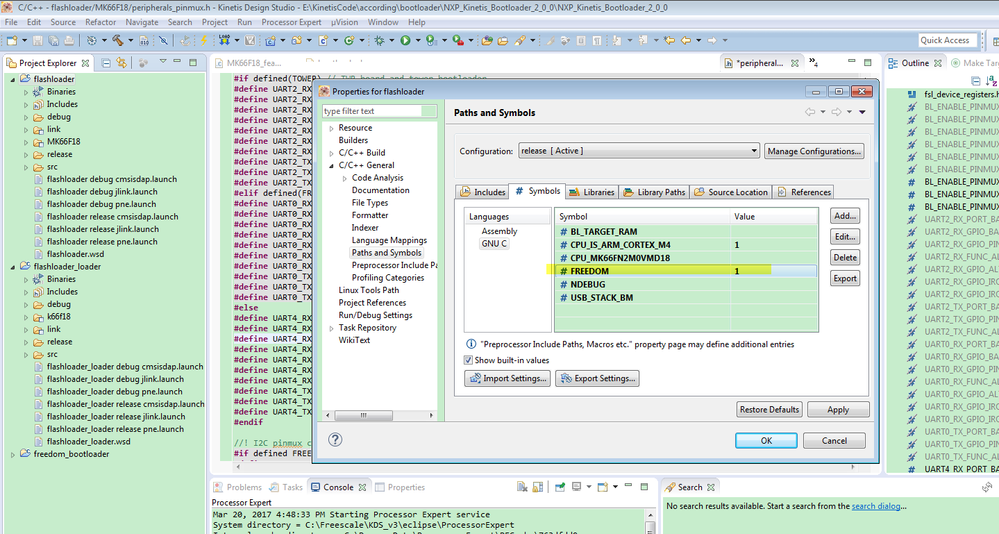Click the Flash programming LOAD toolbar icon

pyautogui.click(x=224, y=40)
